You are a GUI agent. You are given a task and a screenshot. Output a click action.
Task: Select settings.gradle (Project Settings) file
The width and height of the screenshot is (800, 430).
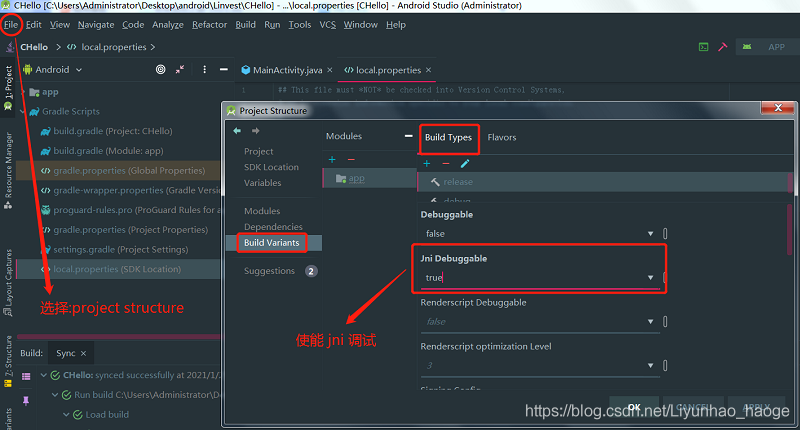pyautogui.click(x=120, y=249)
